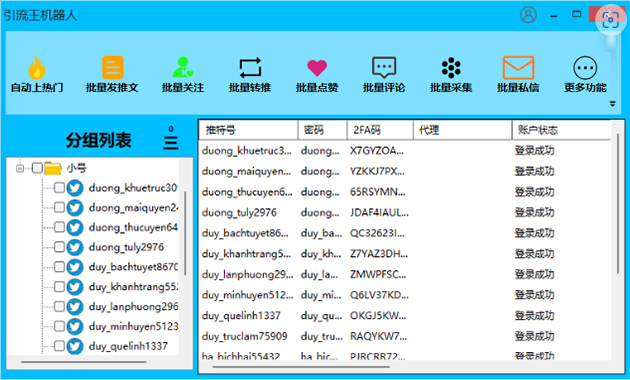The height and width of the screenshot is (380, 630).
Task: Collapse the 小号 tree node
Action: click(20, 168)
